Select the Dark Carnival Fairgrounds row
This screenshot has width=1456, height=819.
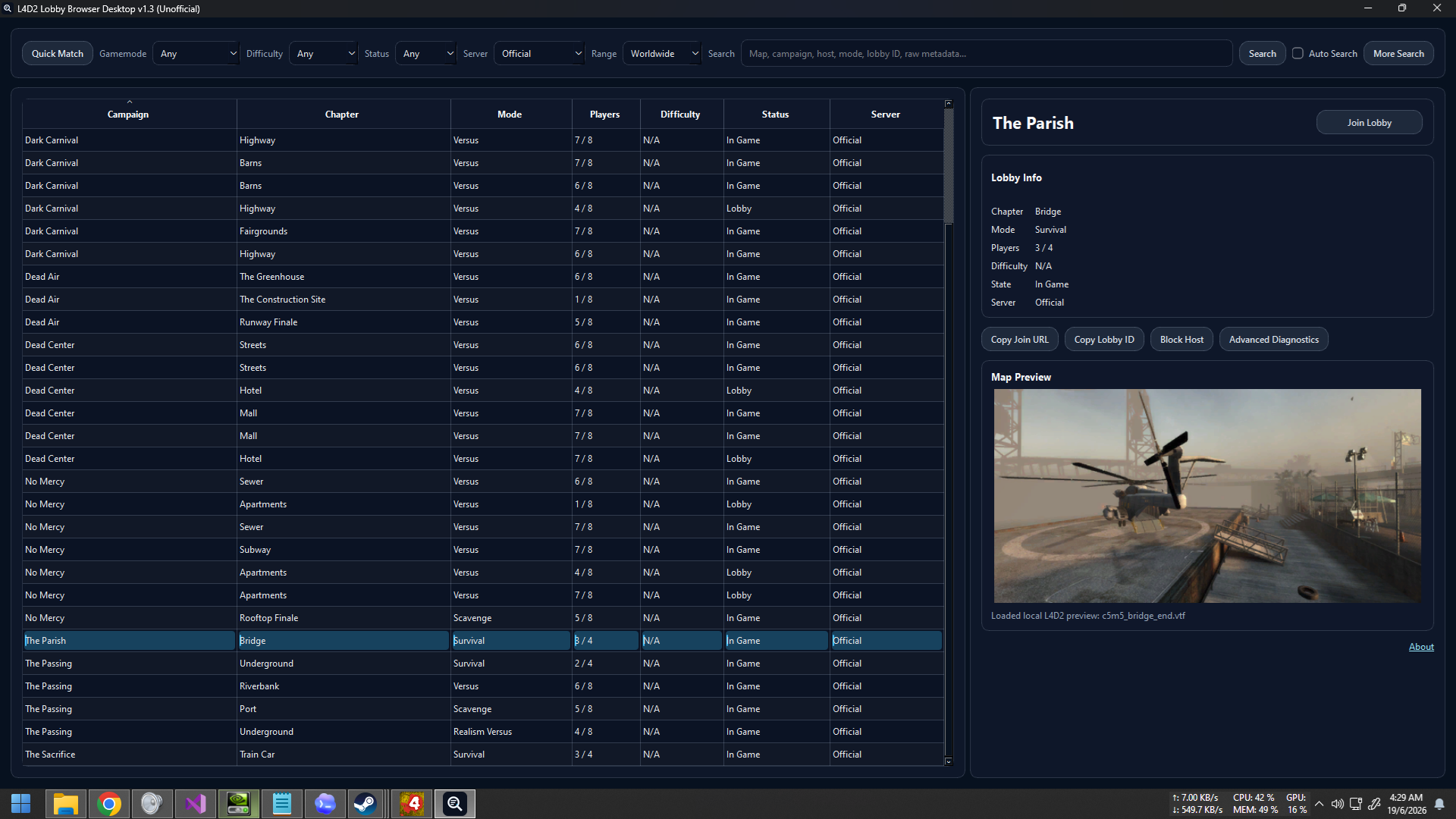pos(483,231)
